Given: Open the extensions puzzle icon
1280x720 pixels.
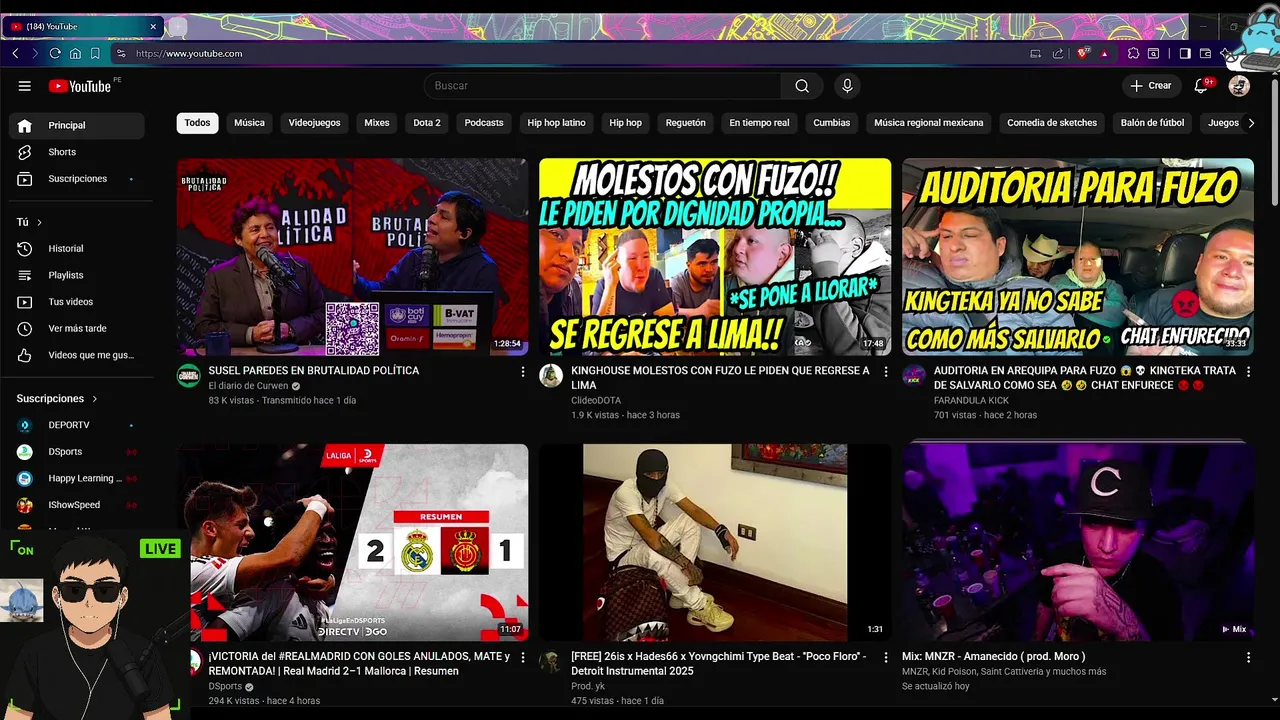Looking at the screenshot, I should pyautogui.click(x=1133, y=53).
